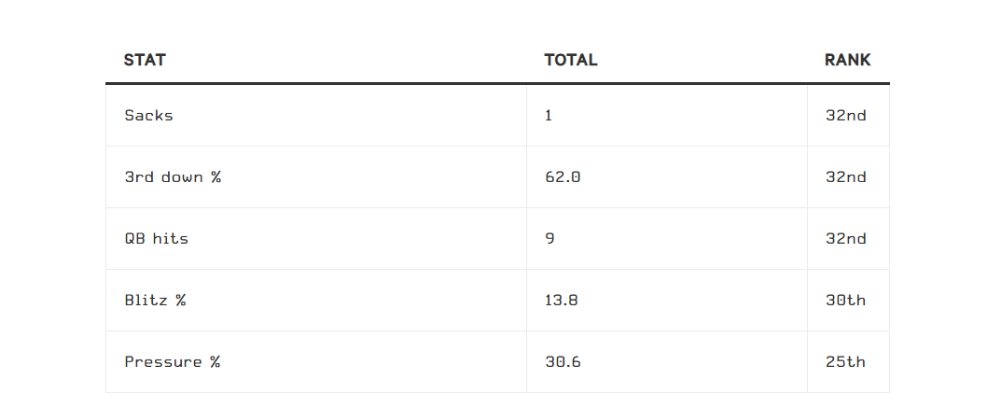Click the RANK column header
Viewport: 1000px width, 407px height.
coord(848,60)
